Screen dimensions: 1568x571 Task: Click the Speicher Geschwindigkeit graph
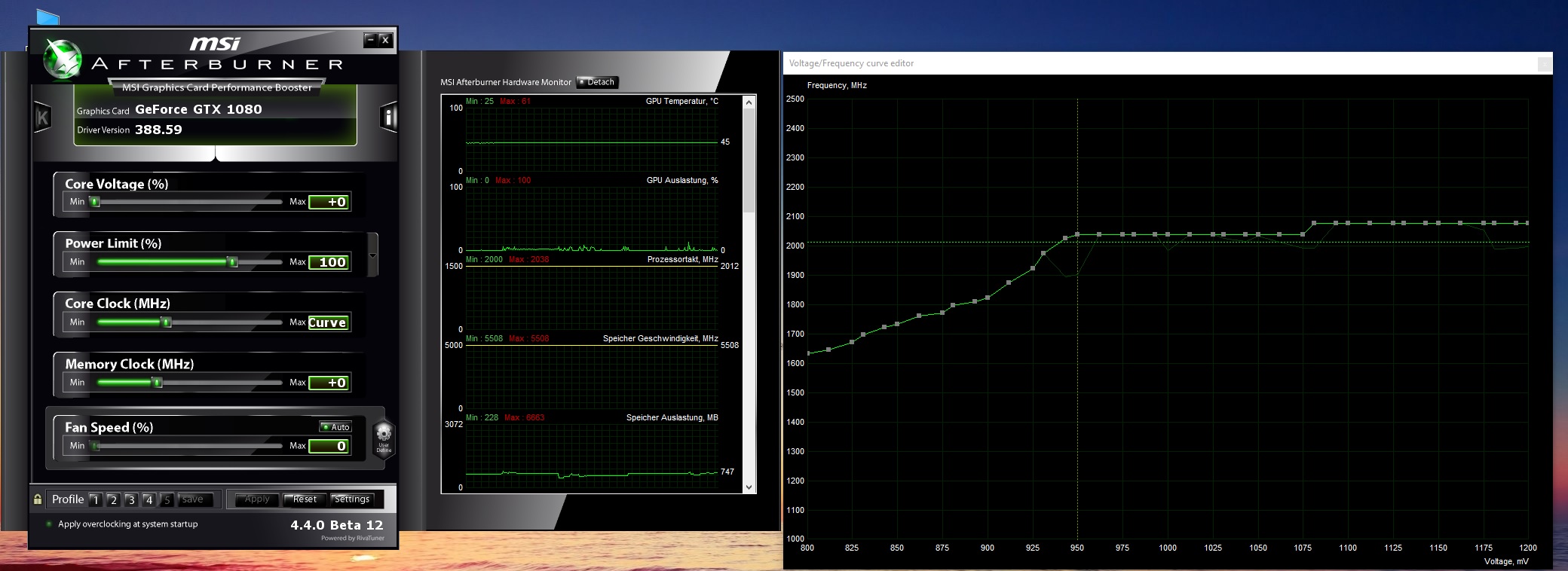[592, 377]
